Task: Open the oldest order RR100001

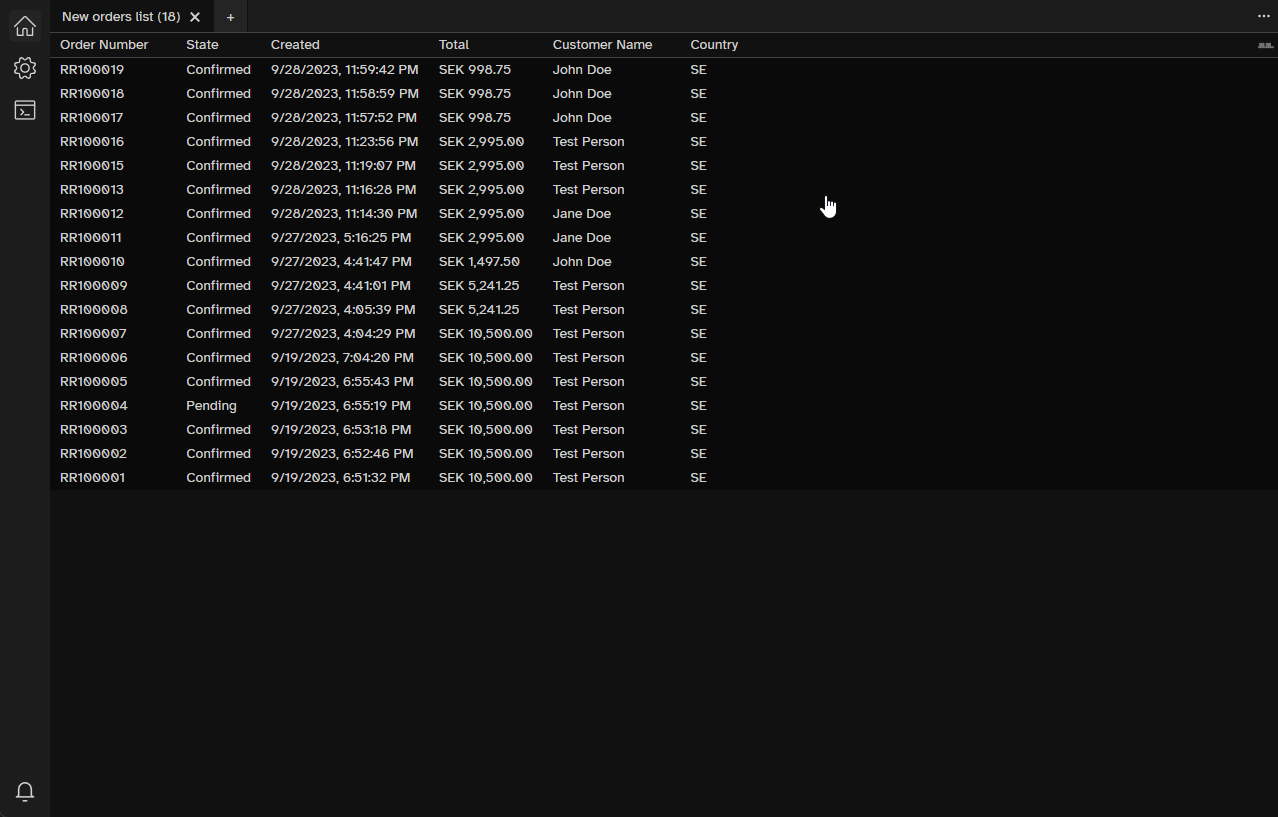Action: (x=93, y=477)
